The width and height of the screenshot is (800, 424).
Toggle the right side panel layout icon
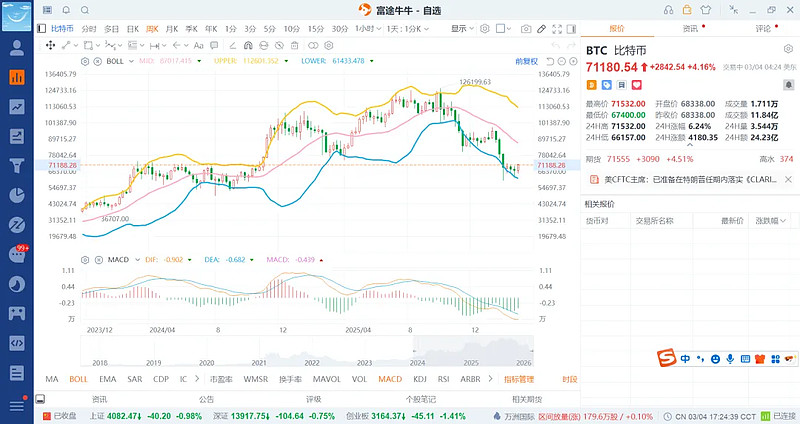pos(571,29)
